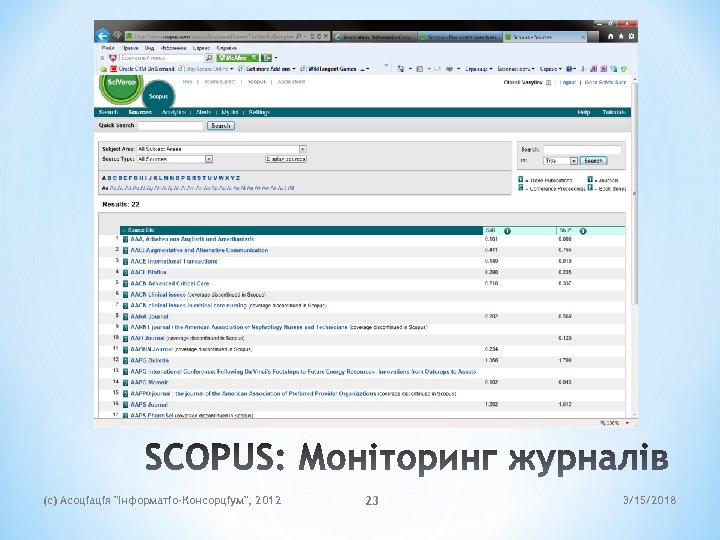Screen dimensions: 720x540
Task: Open the Вид menu
Action: click(x=149, y=48)
